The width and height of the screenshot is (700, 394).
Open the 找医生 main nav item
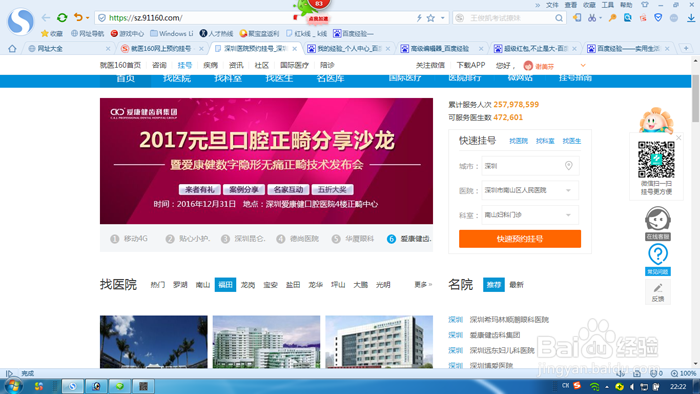(x=279, y=79)
